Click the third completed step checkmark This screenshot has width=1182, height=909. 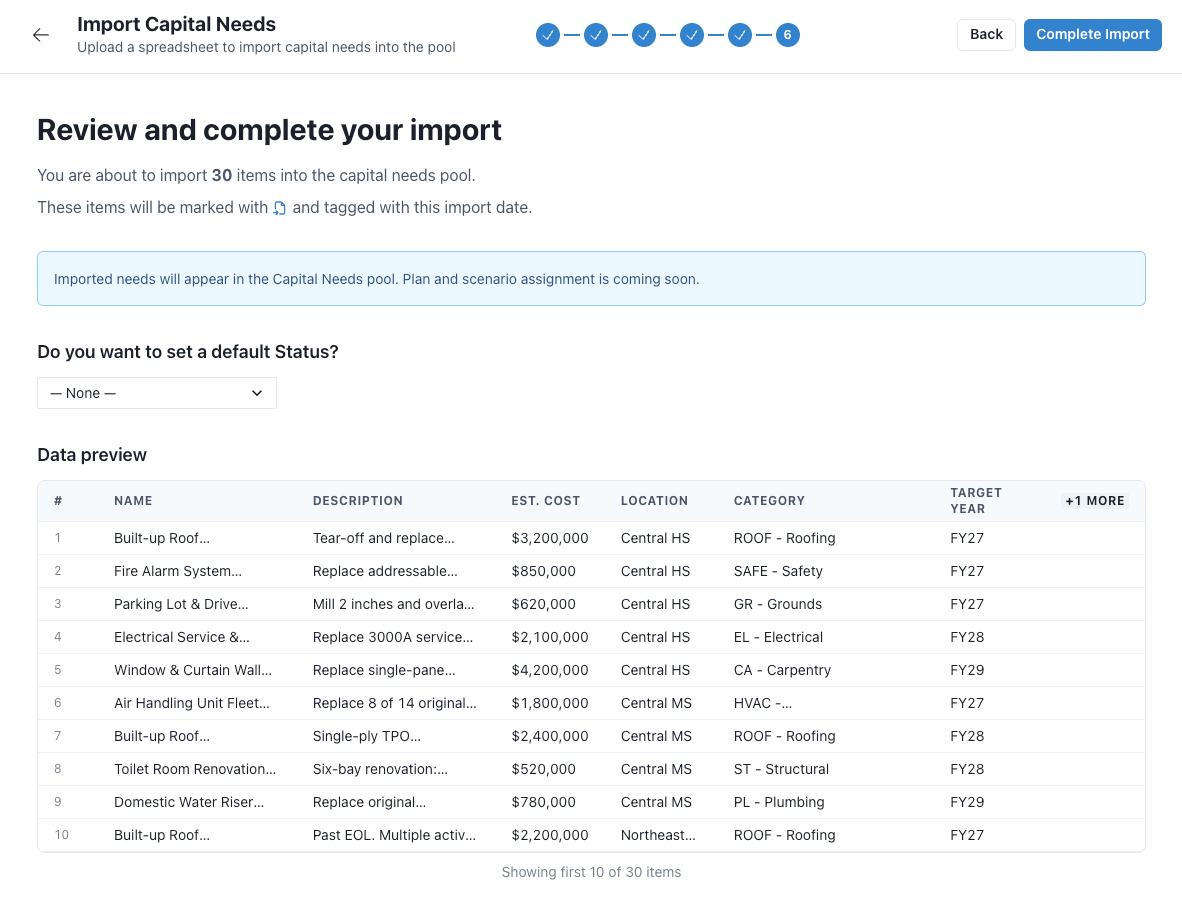[644, 35]
